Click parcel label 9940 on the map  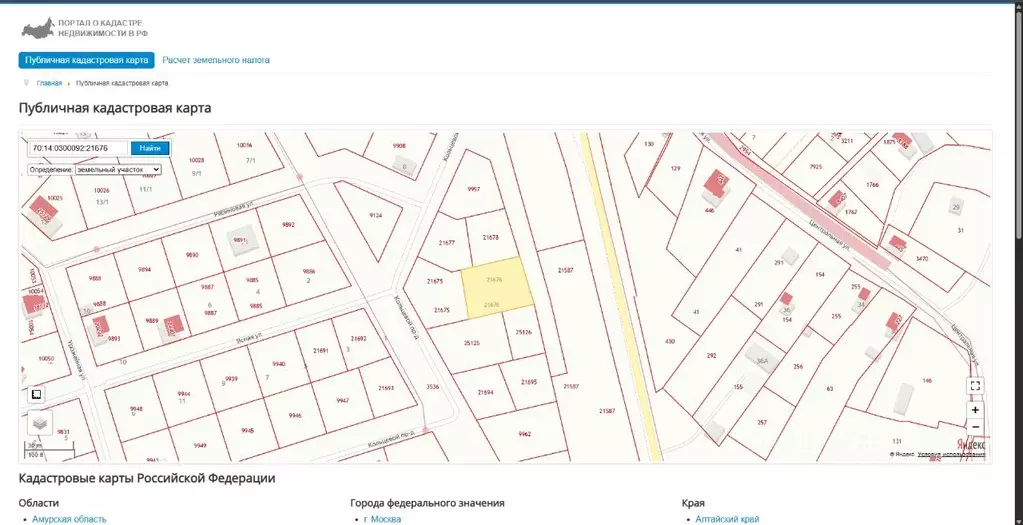pos(279,364)
